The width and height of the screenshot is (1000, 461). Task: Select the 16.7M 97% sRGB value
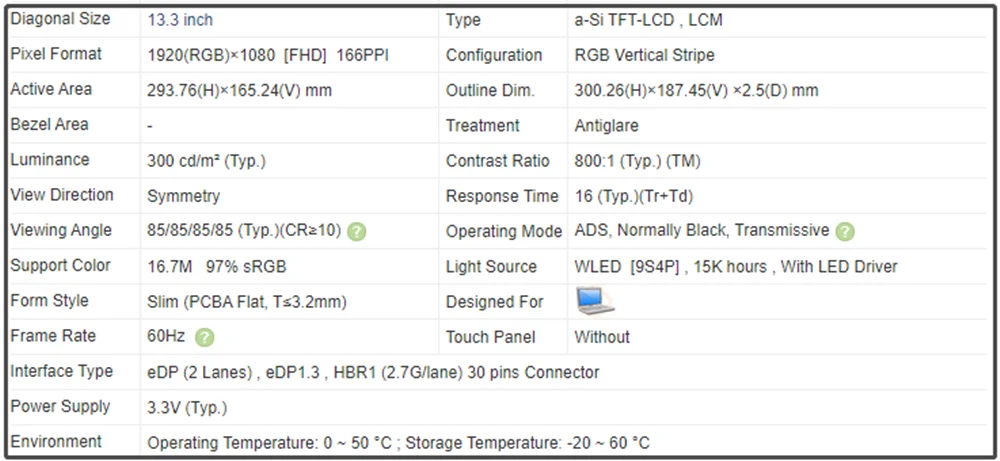(214, 266)
